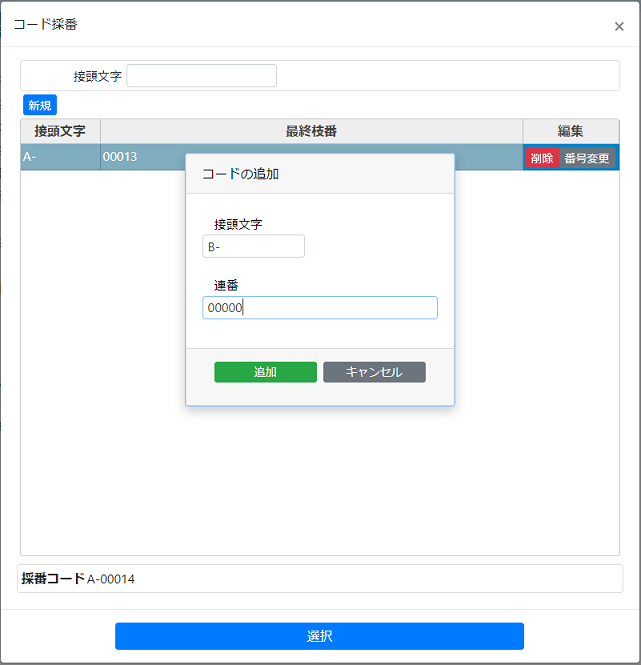Click the コードの追加 popup title bar
This screenshot has width=641, height=665.
tap(319, 173)
